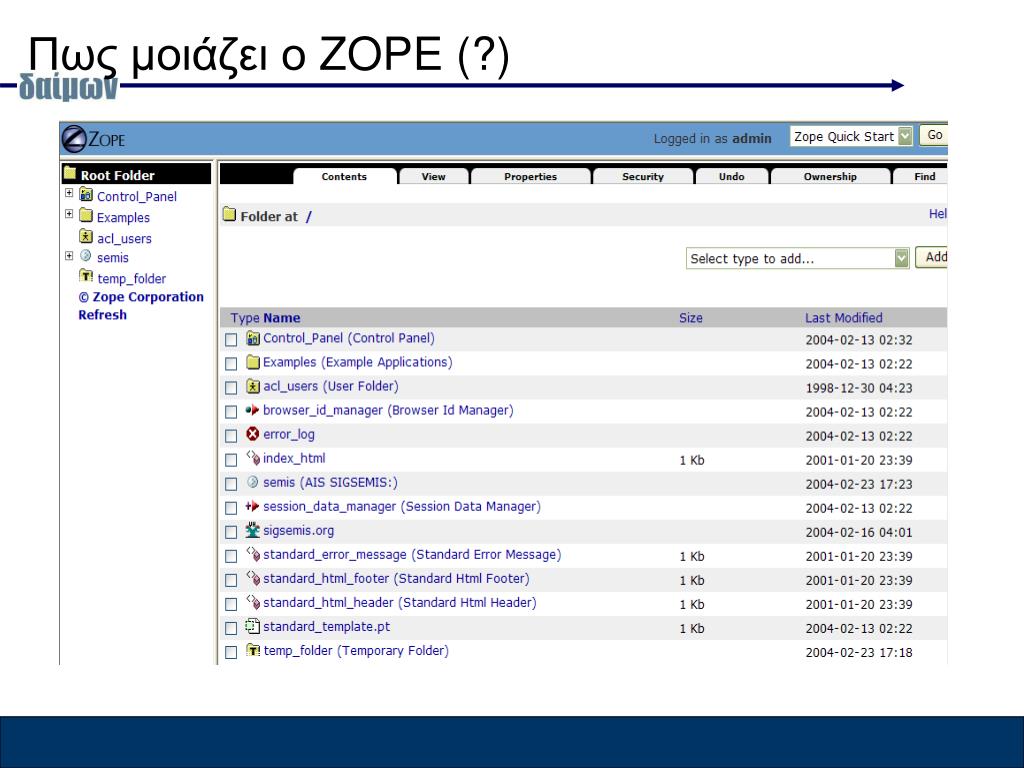Tick the standard_html_footer checkbox

click(231, 580)
